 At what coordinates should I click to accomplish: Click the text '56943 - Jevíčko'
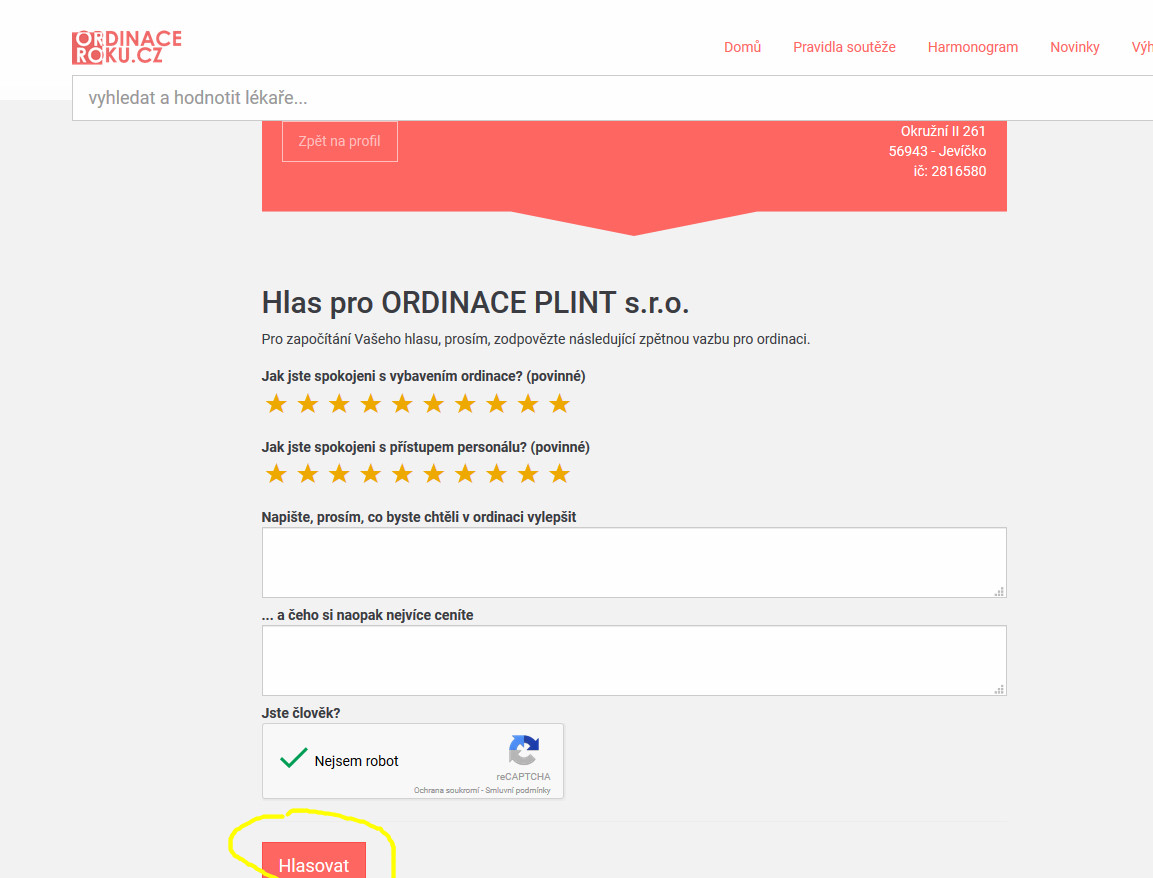[x=938, y=151]
